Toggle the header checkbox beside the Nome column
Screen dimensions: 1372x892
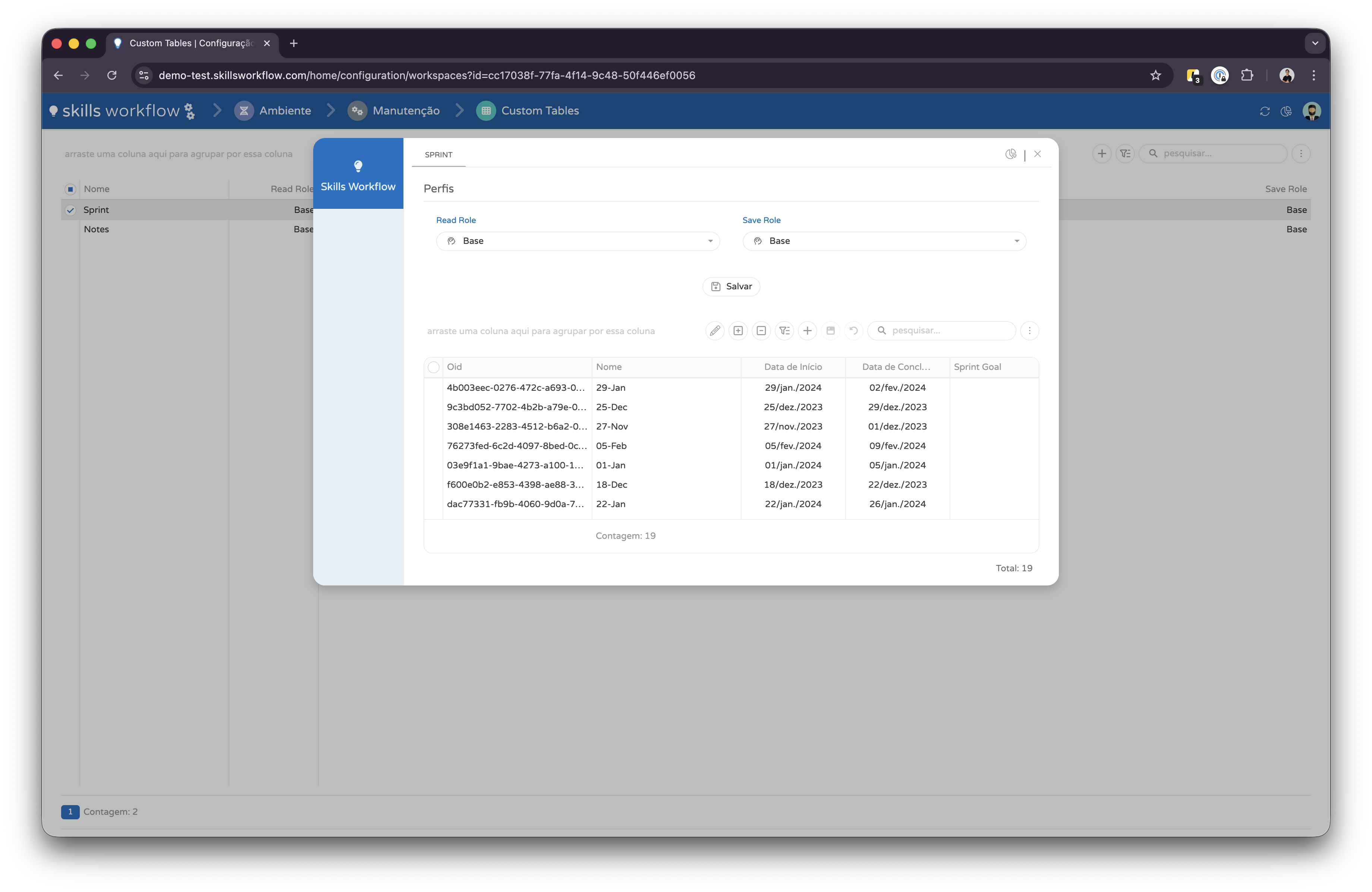point(70,189)
